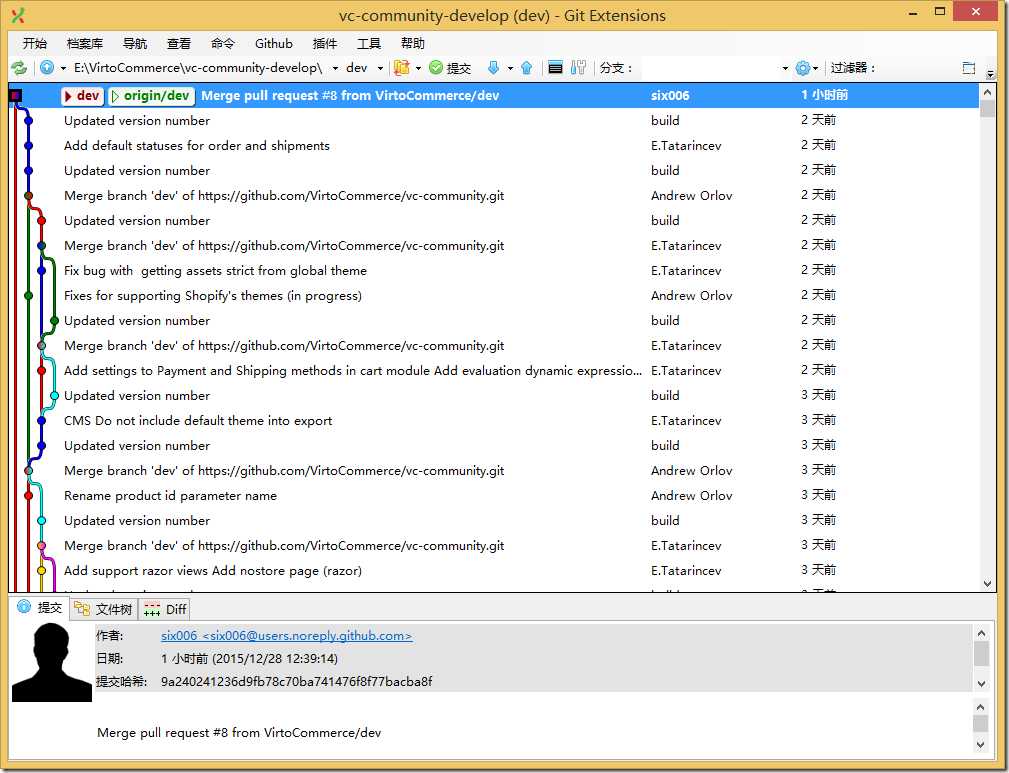This screenshot has height=773, width=1009.
Task: Click the '1 小时前' date cell of the top commit
Action: 824,95
